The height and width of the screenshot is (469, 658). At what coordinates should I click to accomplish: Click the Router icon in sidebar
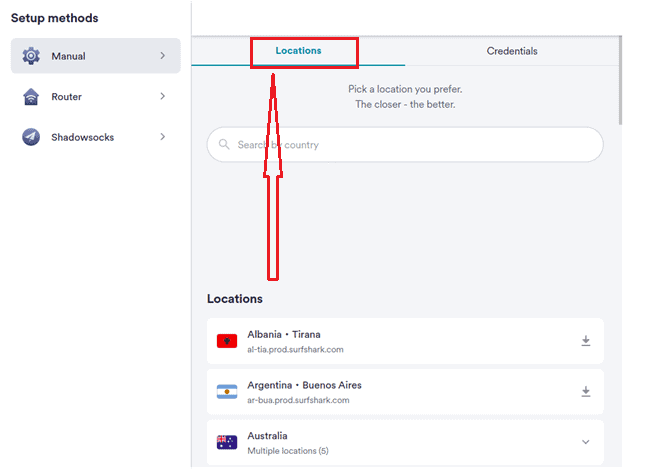(31, 97)
